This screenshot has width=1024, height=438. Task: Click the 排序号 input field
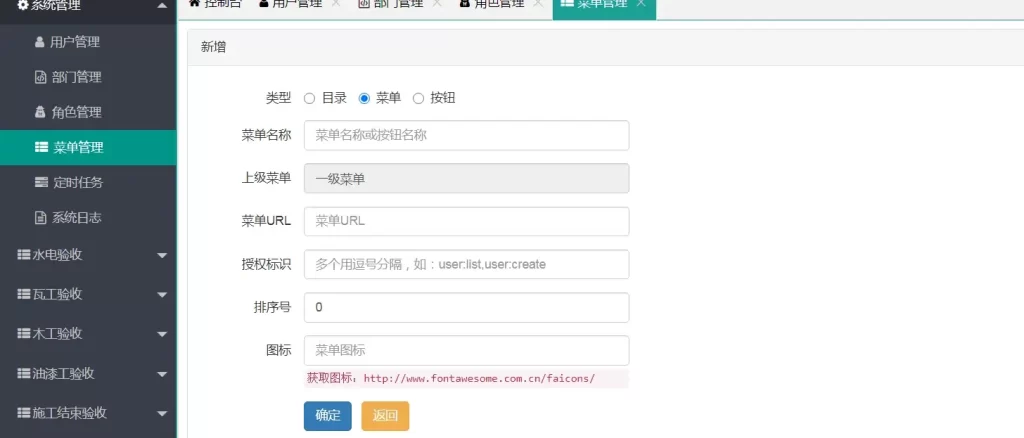(x=466, y=307)
